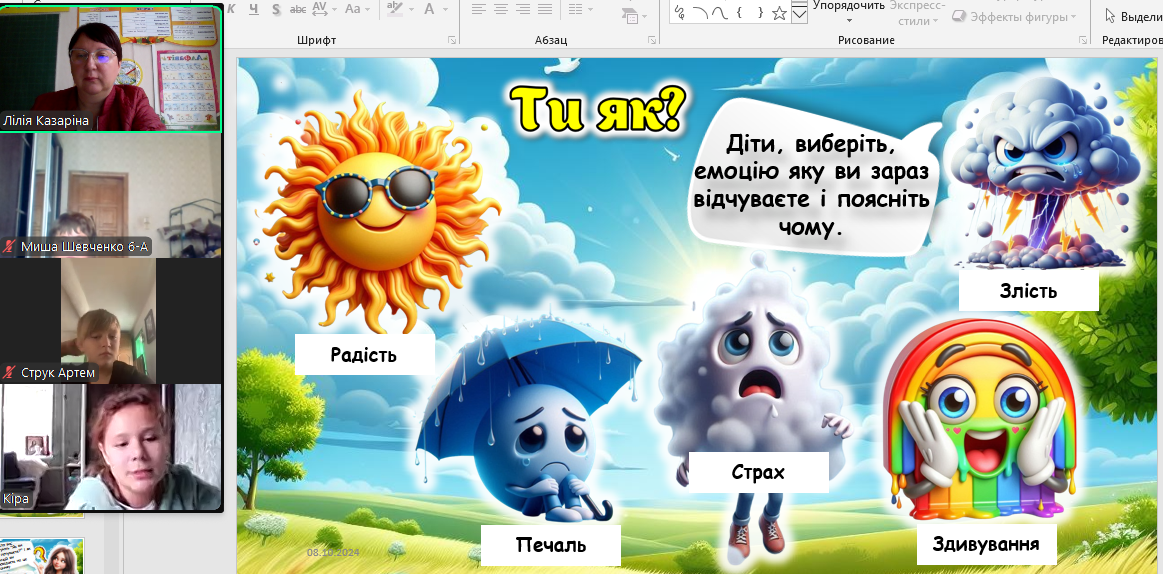Click the Здивування label on slide
Viewport: 1163px width, 574px height.
click(986, 544)
